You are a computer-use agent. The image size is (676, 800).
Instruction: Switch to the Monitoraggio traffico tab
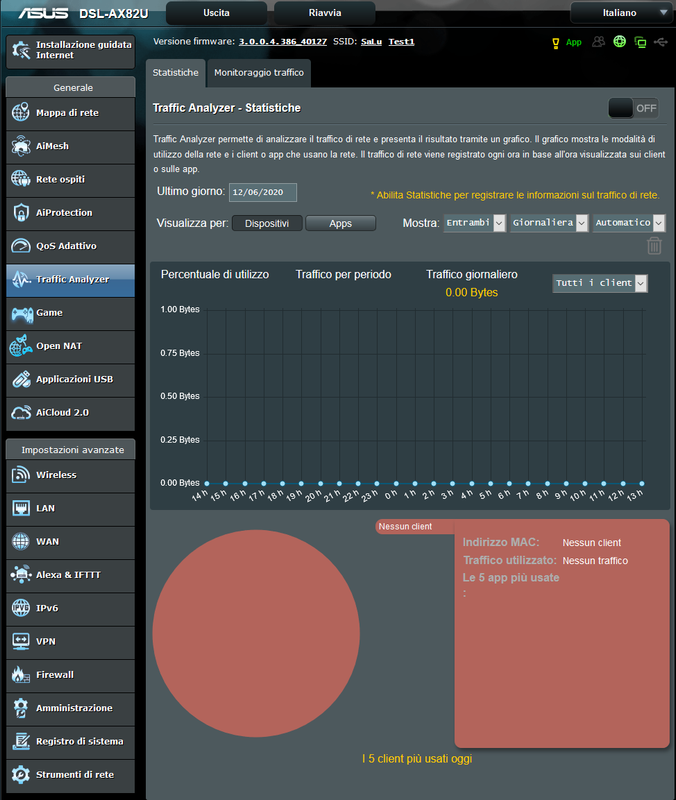point(259,73)
